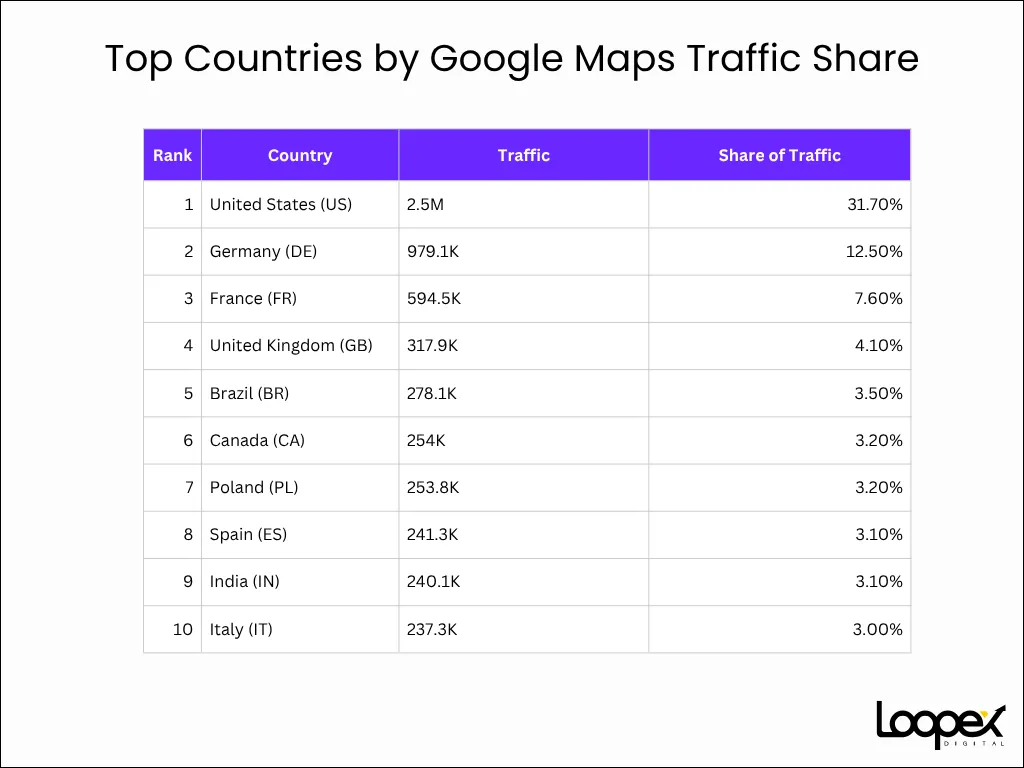Screen dimensions: 1024x768
Task: Click the 253.8K traffic value
Action: tap(433, 487)
